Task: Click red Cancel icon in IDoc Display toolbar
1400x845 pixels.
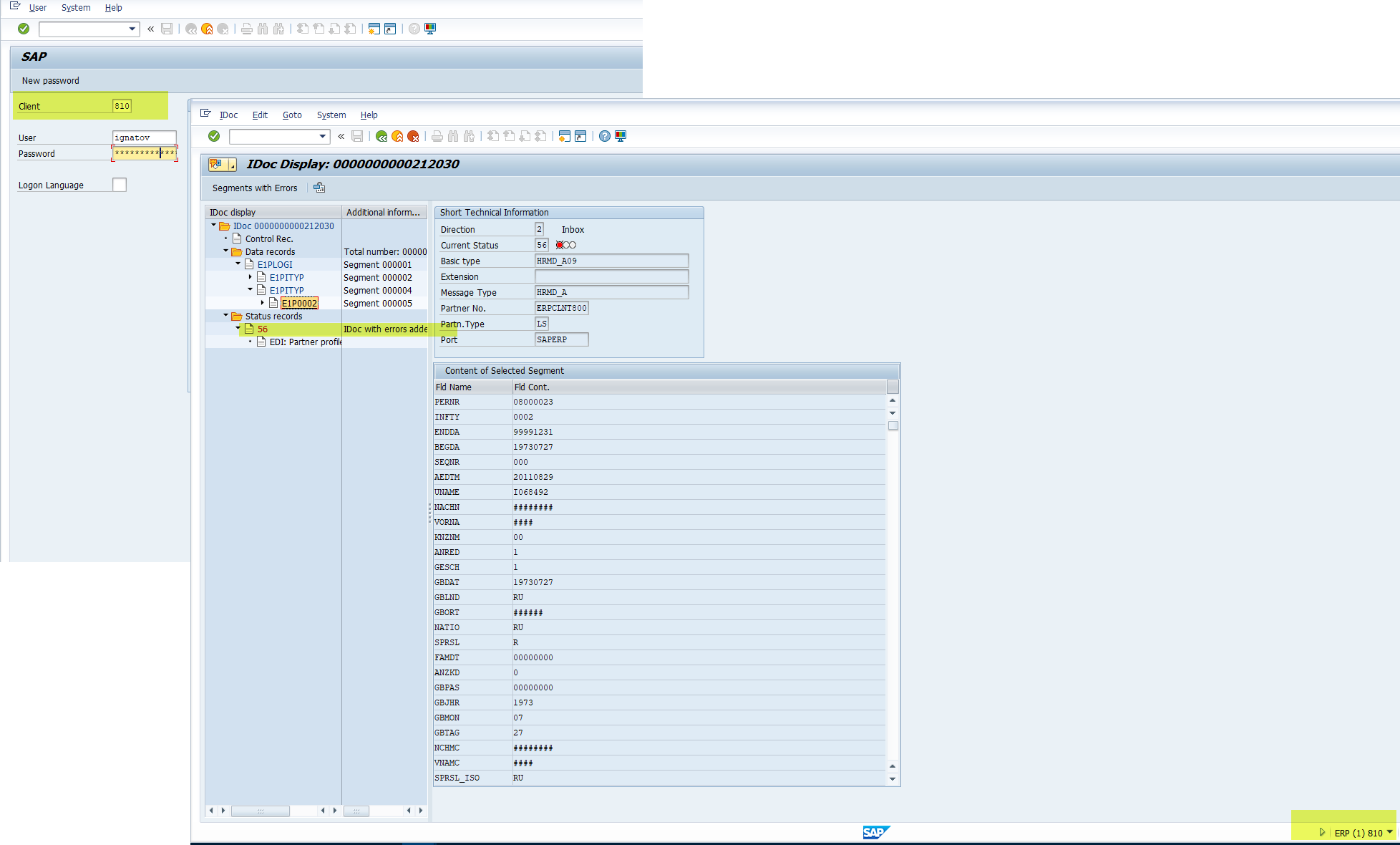Action: (x=413, y=136)
